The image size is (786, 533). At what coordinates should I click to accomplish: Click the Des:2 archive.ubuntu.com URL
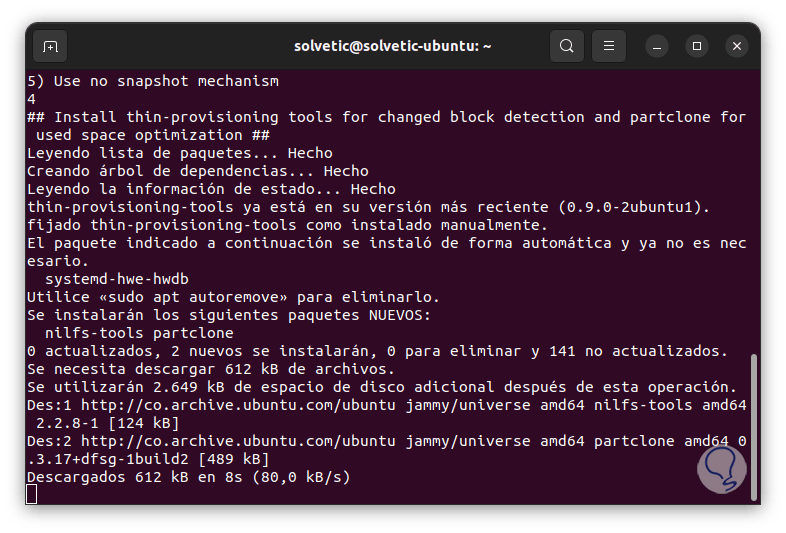tap(238, 441)
